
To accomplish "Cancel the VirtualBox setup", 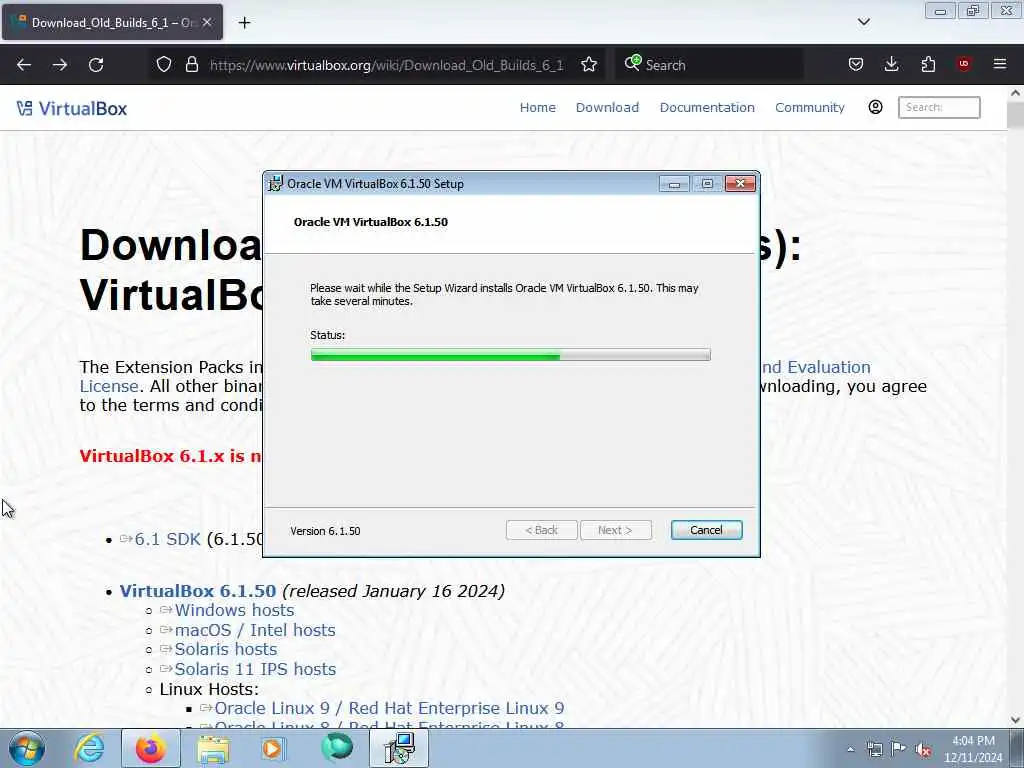I will click(706, 530).
